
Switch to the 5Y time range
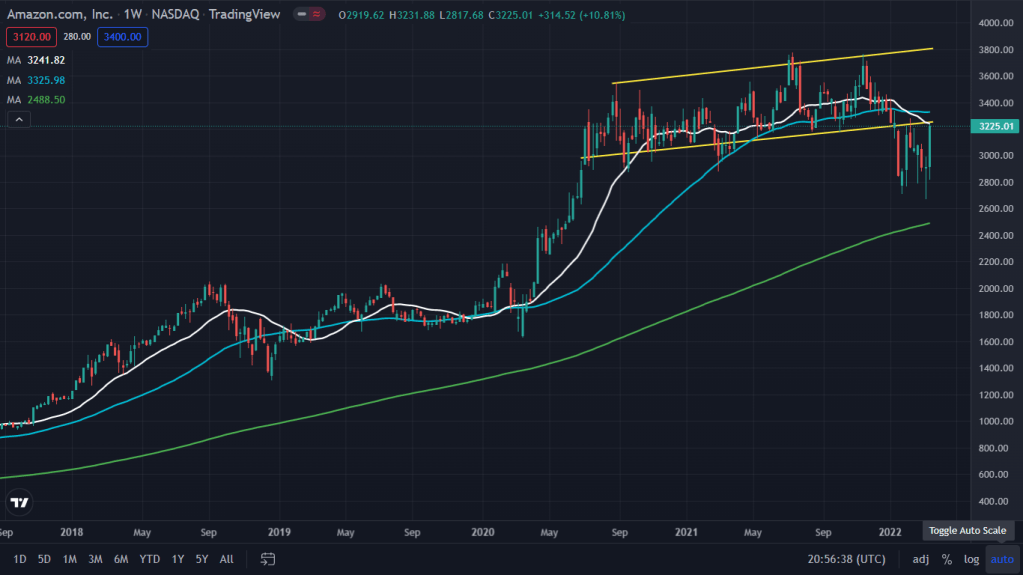click(x=202, y=559)
